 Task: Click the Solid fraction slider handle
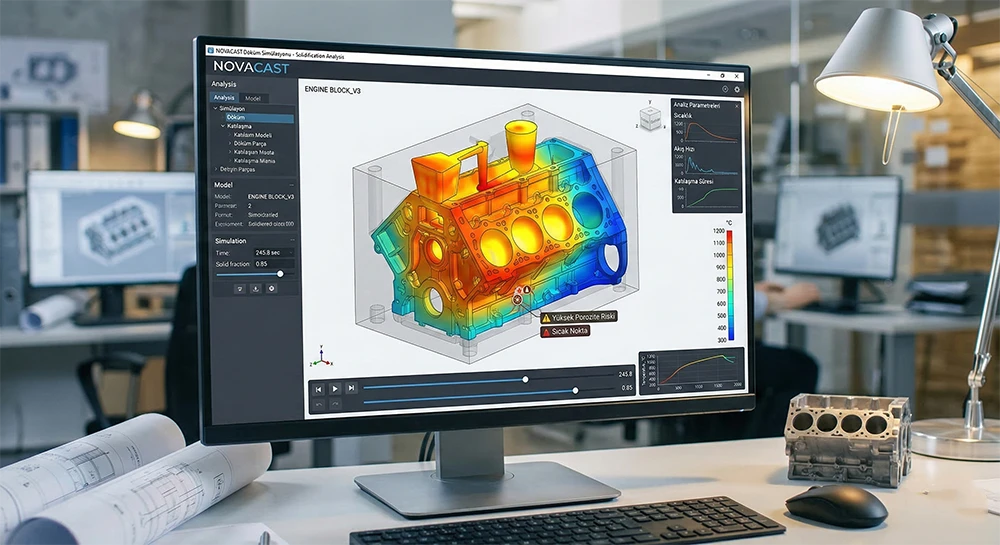point(279,273)
